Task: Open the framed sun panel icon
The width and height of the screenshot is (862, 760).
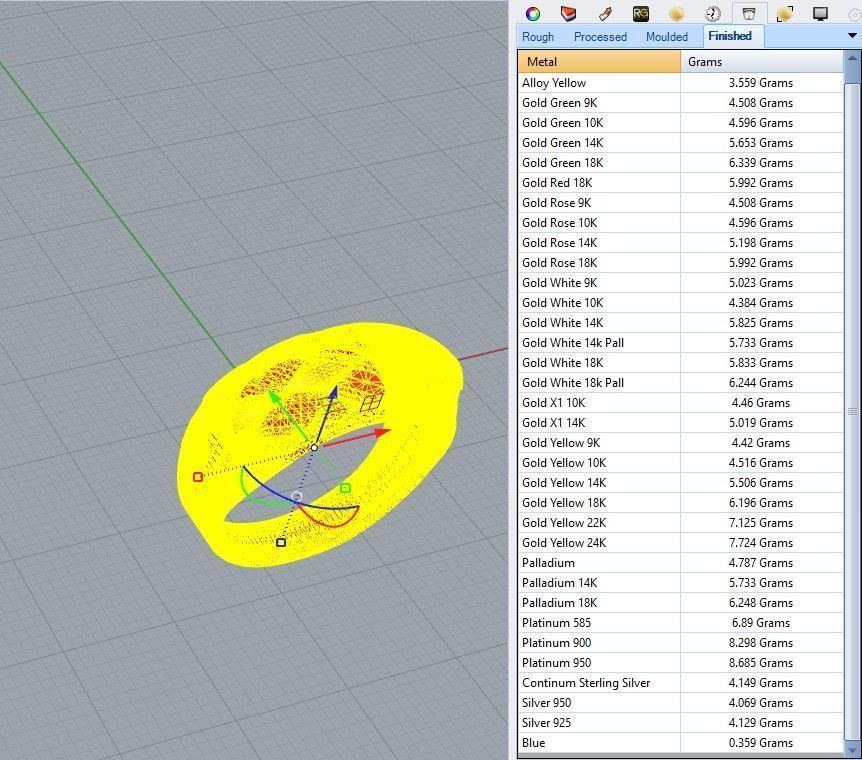Action: tap(784, 14)
